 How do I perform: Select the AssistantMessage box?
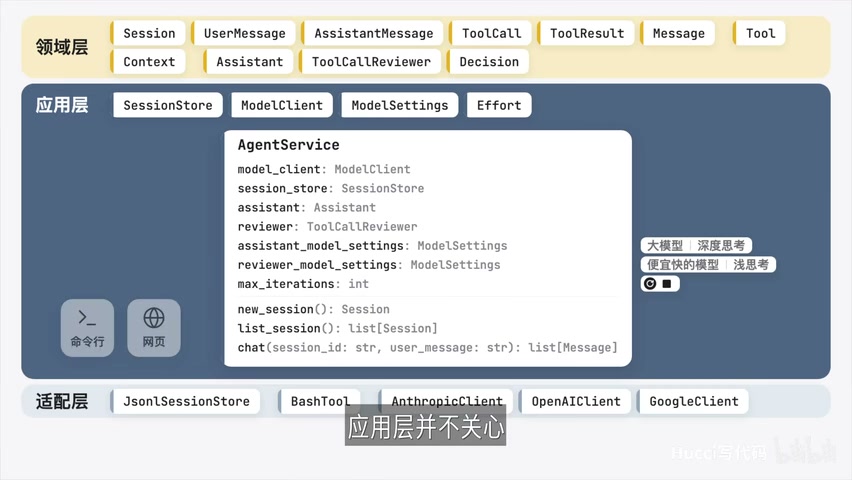pyautogui.click(x=373, y=33)
